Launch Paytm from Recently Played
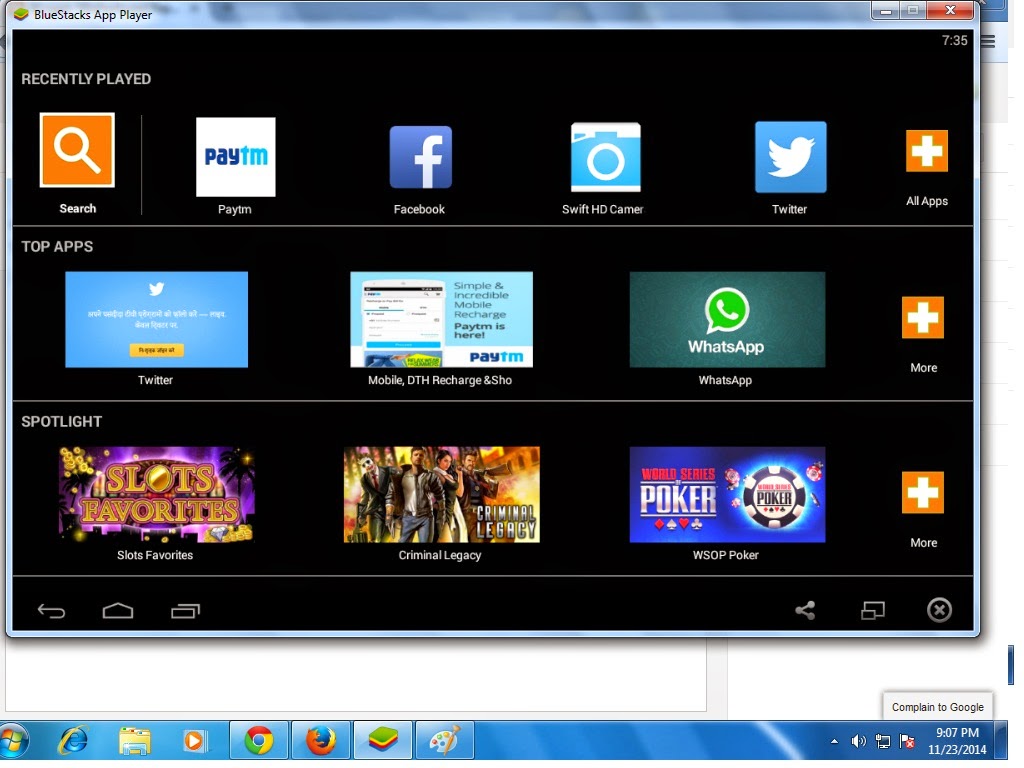 (236, 157)
